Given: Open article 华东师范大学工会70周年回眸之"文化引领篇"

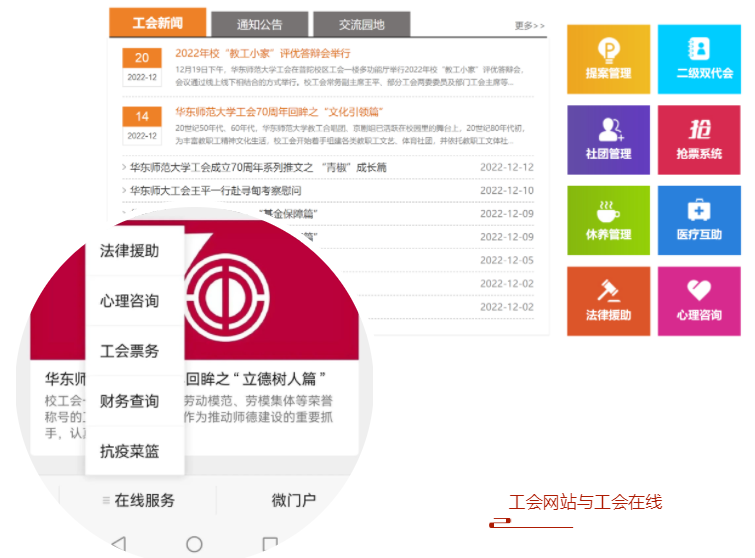Looking at the screenshot, I should 279,112.
